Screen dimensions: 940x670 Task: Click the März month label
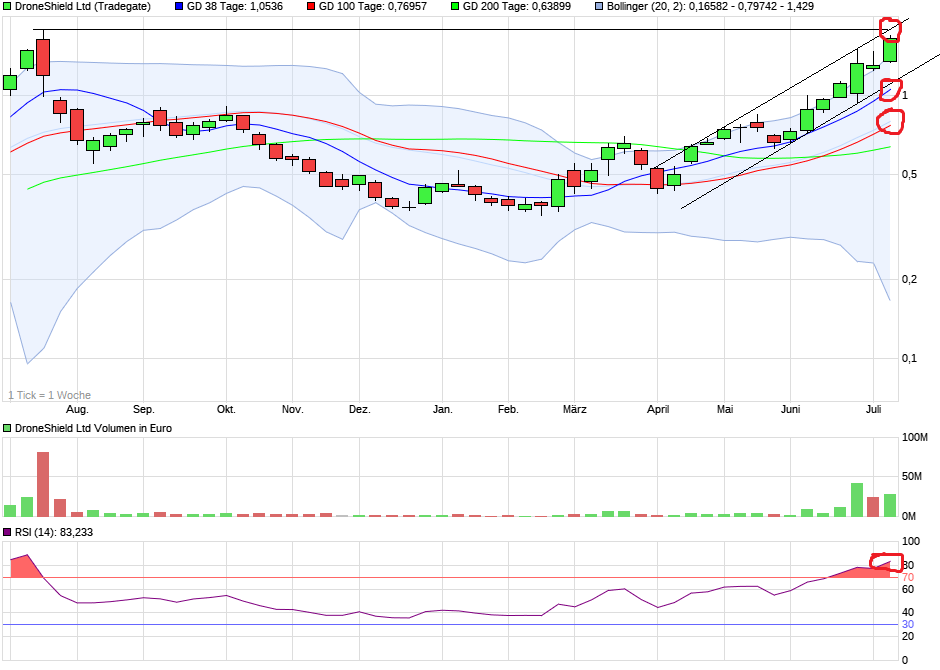574,409
